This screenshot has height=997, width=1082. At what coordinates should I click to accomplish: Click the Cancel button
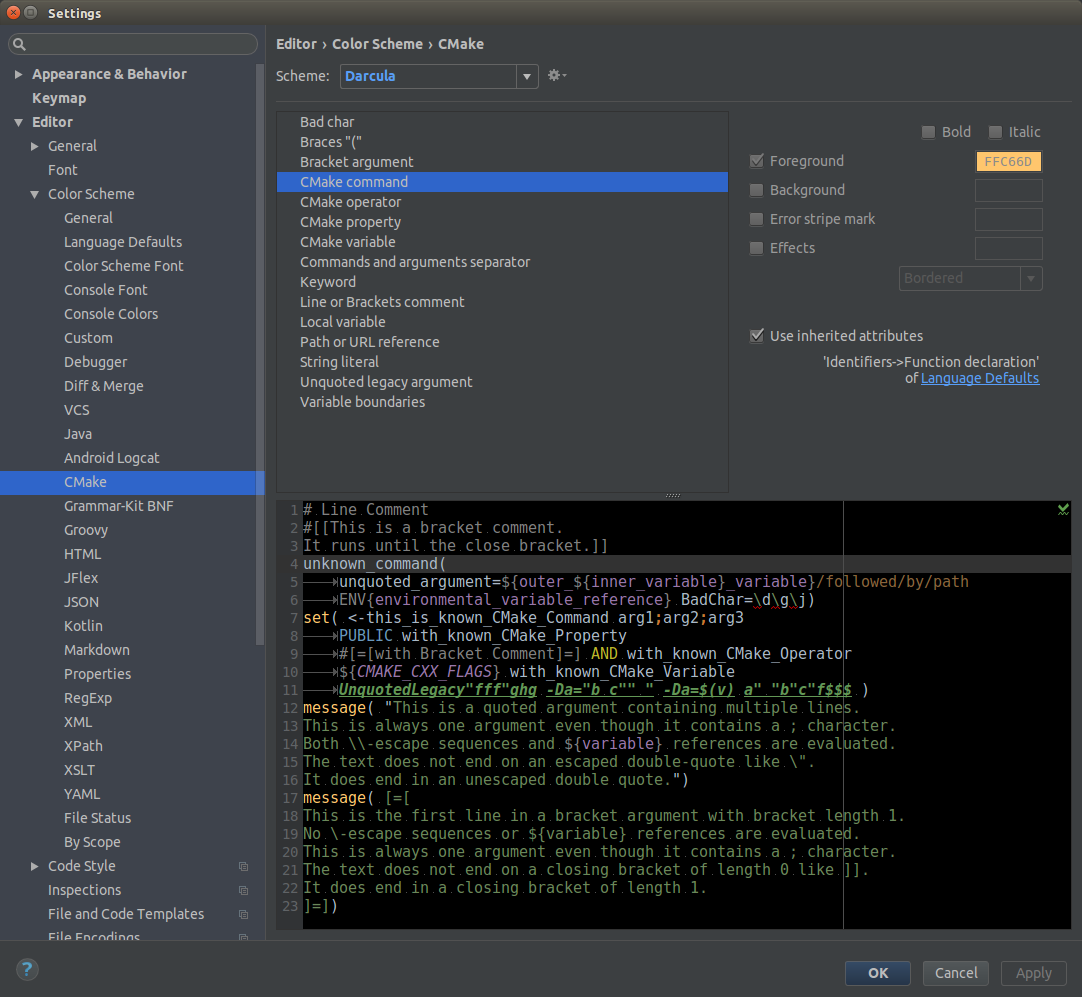coord(956,973)
